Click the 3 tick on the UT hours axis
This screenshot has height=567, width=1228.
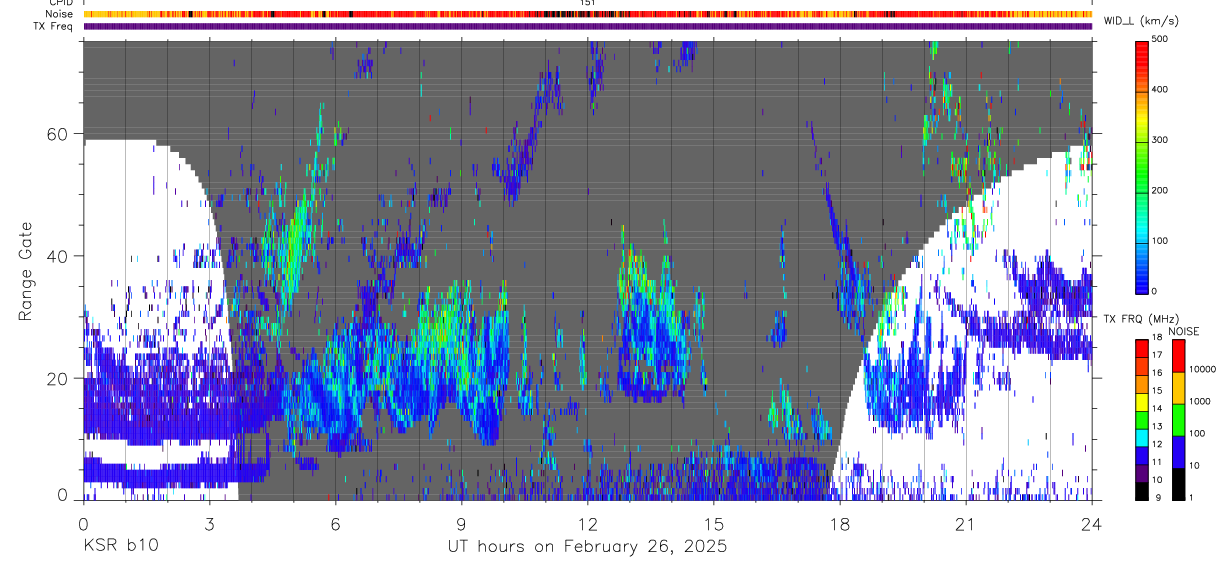click(209, 523)
